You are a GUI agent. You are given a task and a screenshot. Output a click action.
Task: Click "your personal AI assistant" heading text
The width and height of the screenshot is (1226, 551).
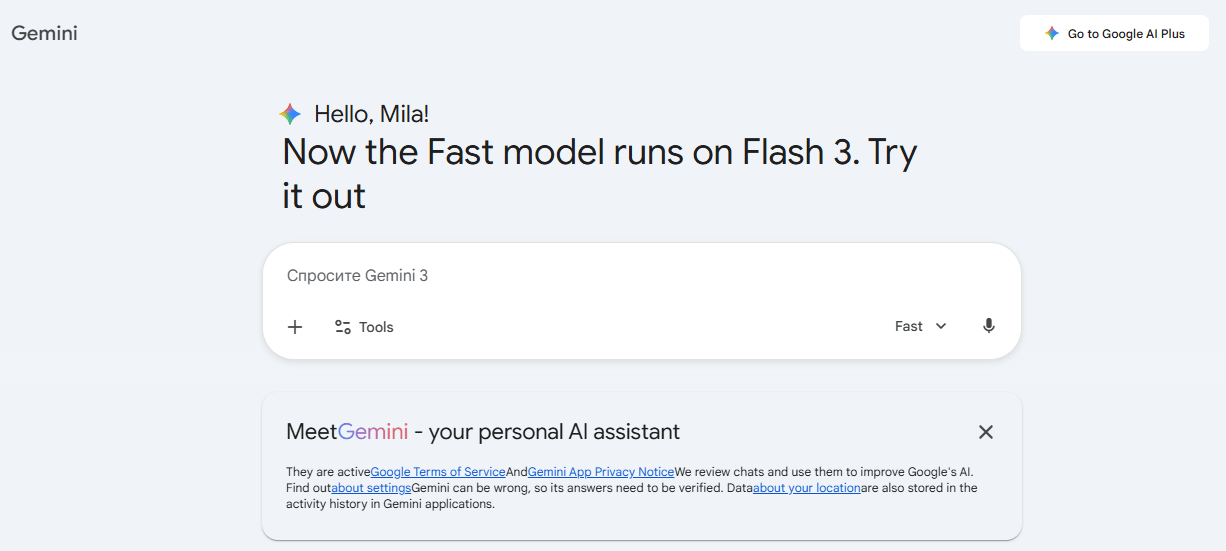554,432
